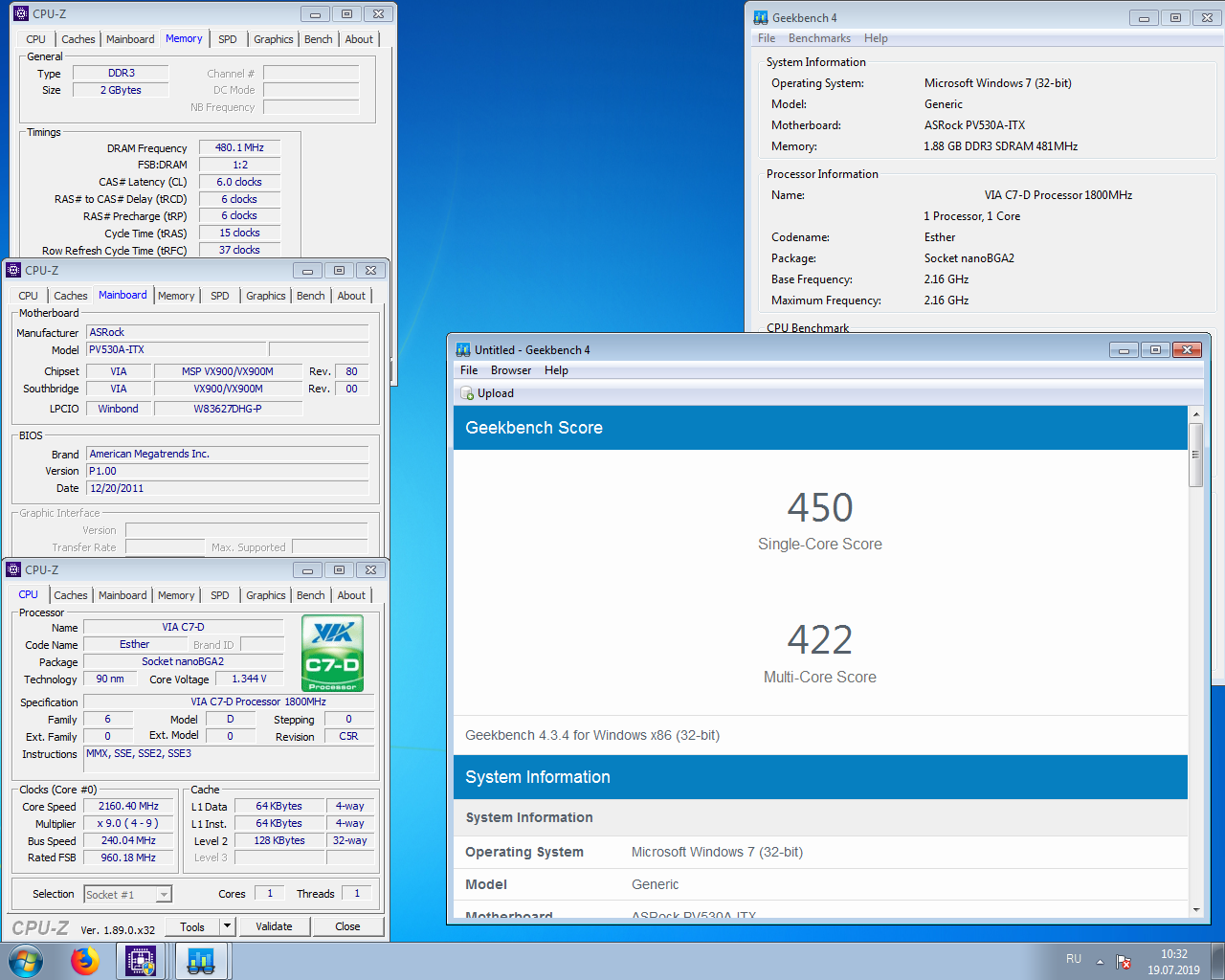The height and width of the screenshot is (980, 1225).
Task: Click the Upload button label in Geekbench
Action: [496, 393]
